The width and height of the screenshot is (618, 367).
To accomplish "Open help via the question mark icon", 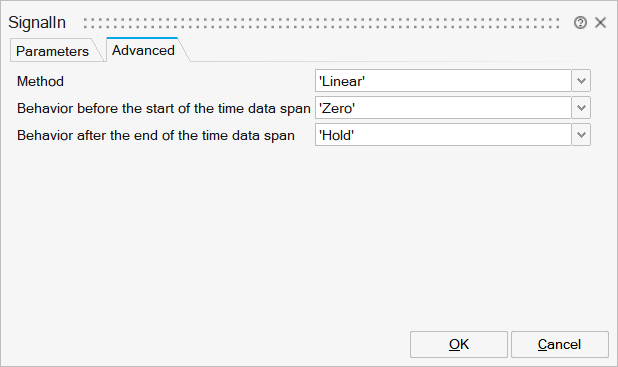I will 580,23.
